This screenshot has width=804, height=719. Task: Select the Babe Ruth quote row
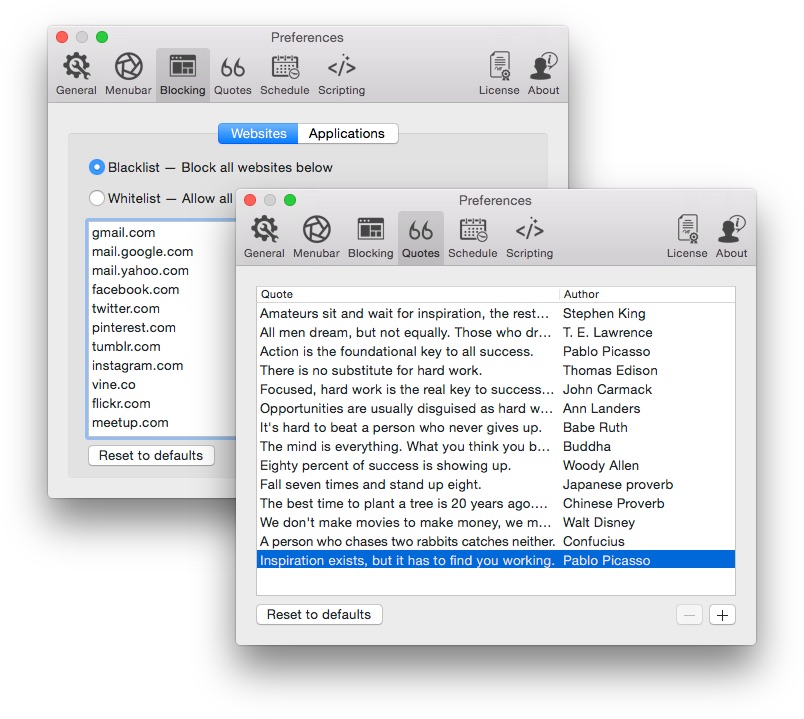(x=496, y=427)
